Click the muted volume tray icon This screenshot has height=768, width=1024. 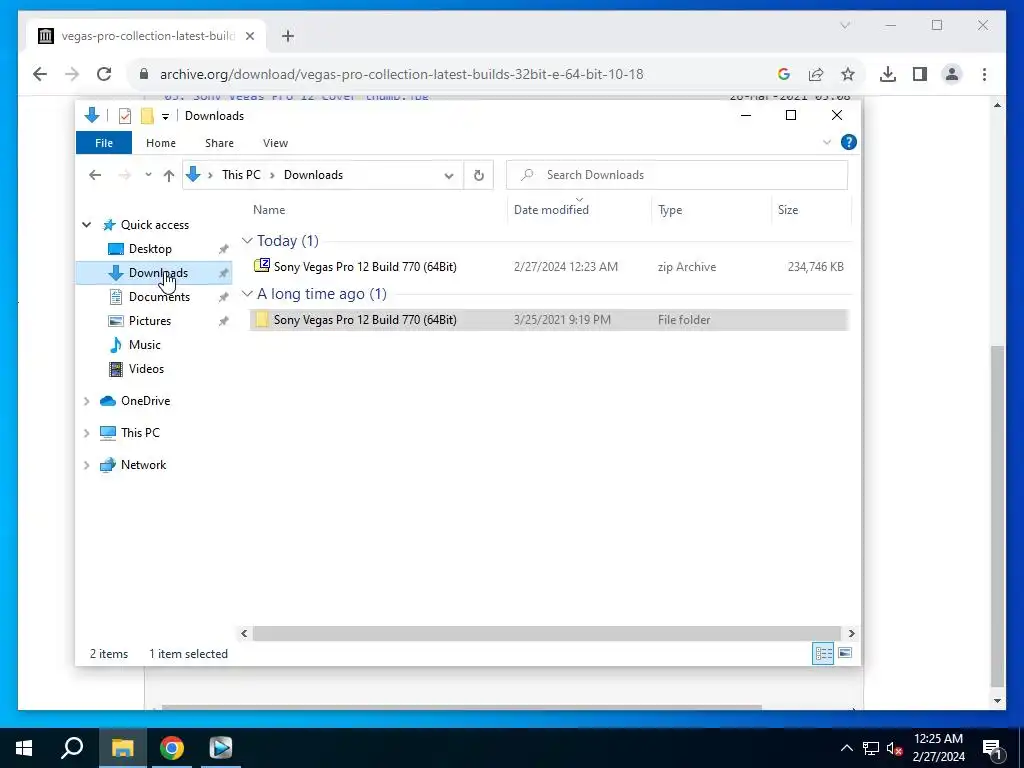894,748
